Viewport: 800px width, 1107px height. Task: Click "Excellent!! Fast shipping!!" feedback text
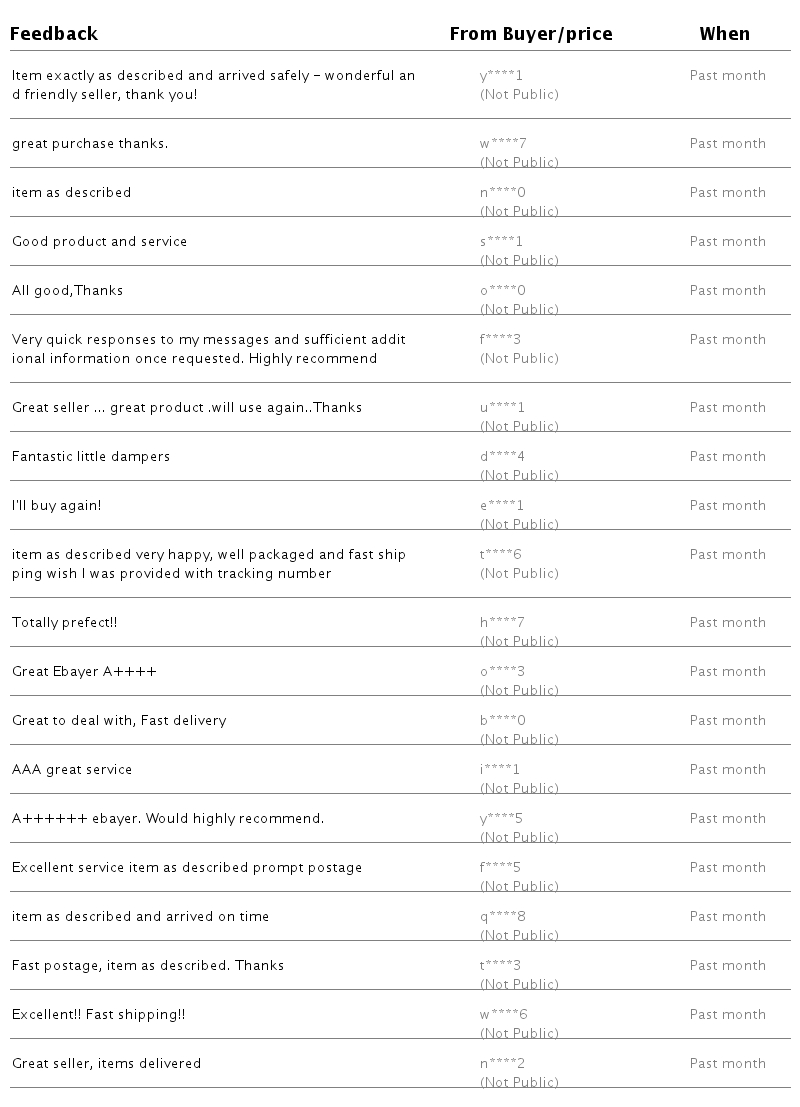[x=98, y=1015]
